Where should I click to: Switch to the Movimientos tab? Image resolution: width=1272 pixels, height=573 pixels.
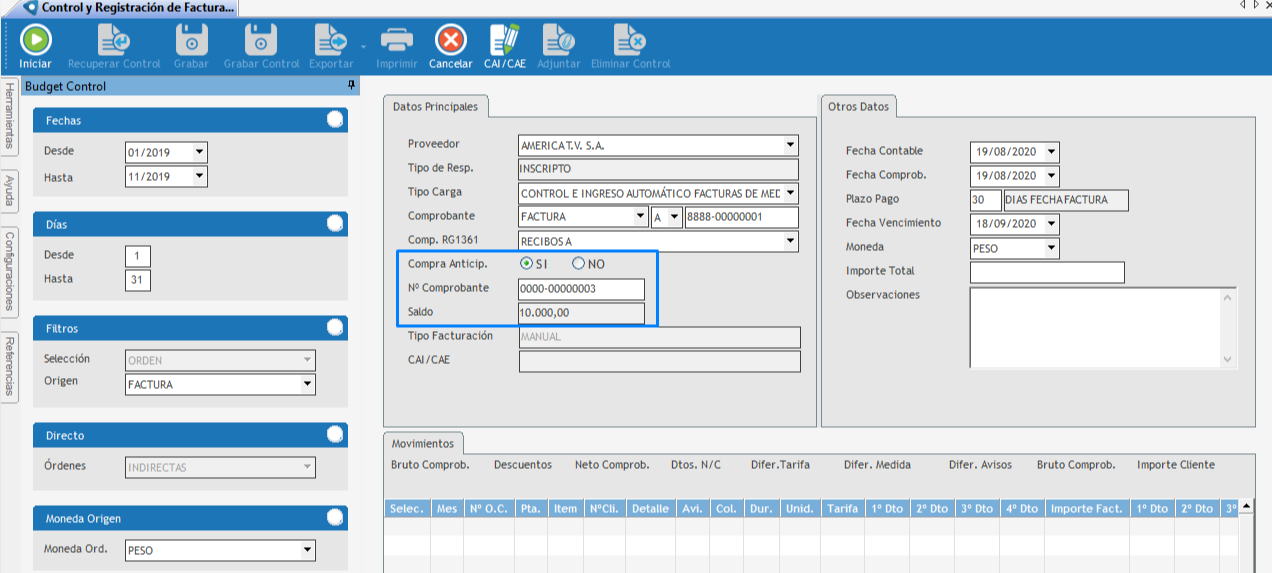pyautogui.click(x=422, y=443)
